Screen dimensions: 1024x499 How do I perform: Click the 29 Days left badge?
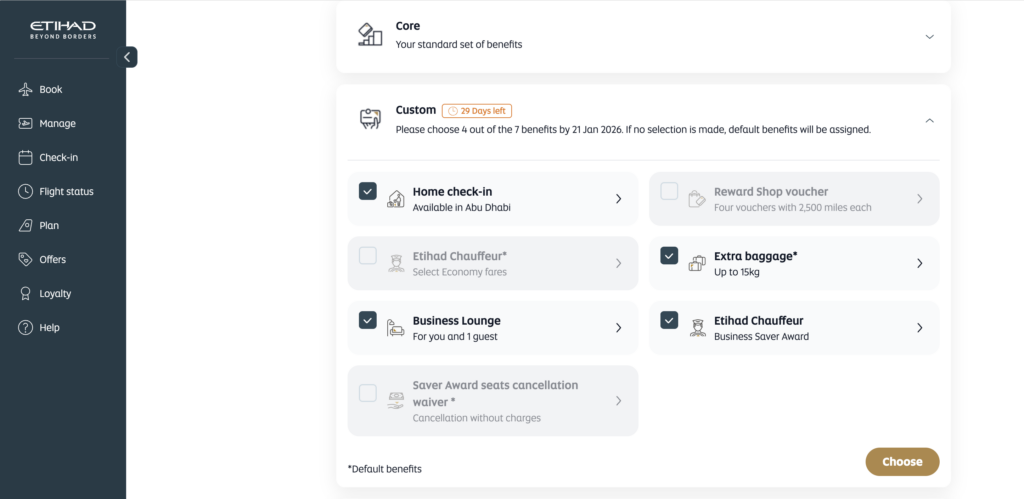coord(477,111)
